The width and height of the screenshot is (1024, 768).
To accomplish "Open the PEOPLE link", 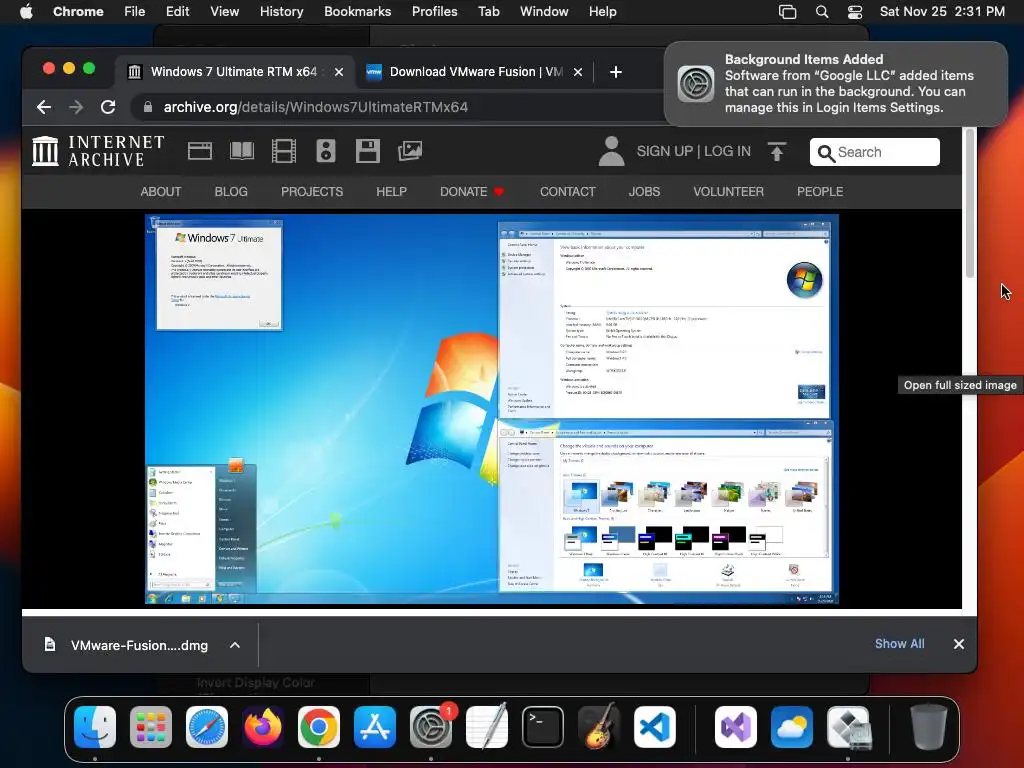I will pos(820,191).
